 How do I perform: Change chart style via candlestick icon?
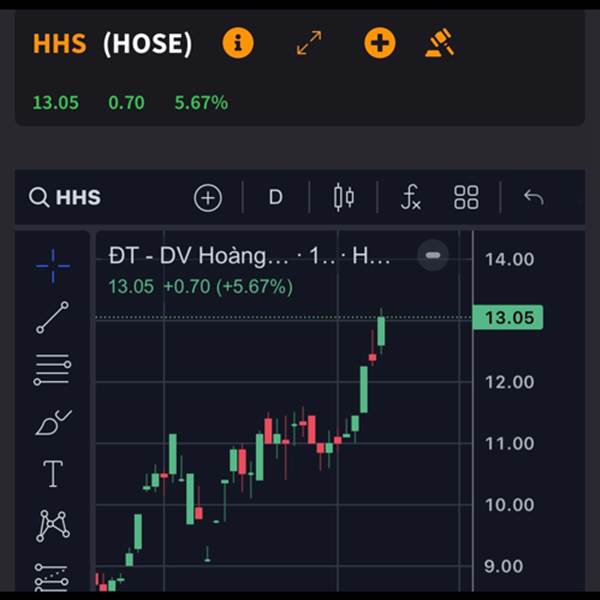(x=344, y=197)
